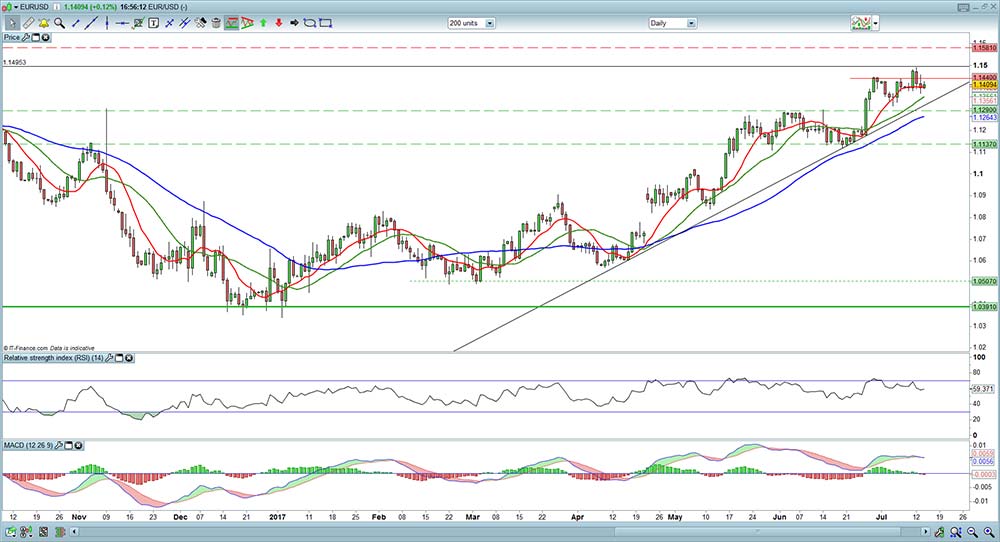Maximize the RSI indicator panel
This screenshot has height=542, width=1000.
(x=119, y=358)
